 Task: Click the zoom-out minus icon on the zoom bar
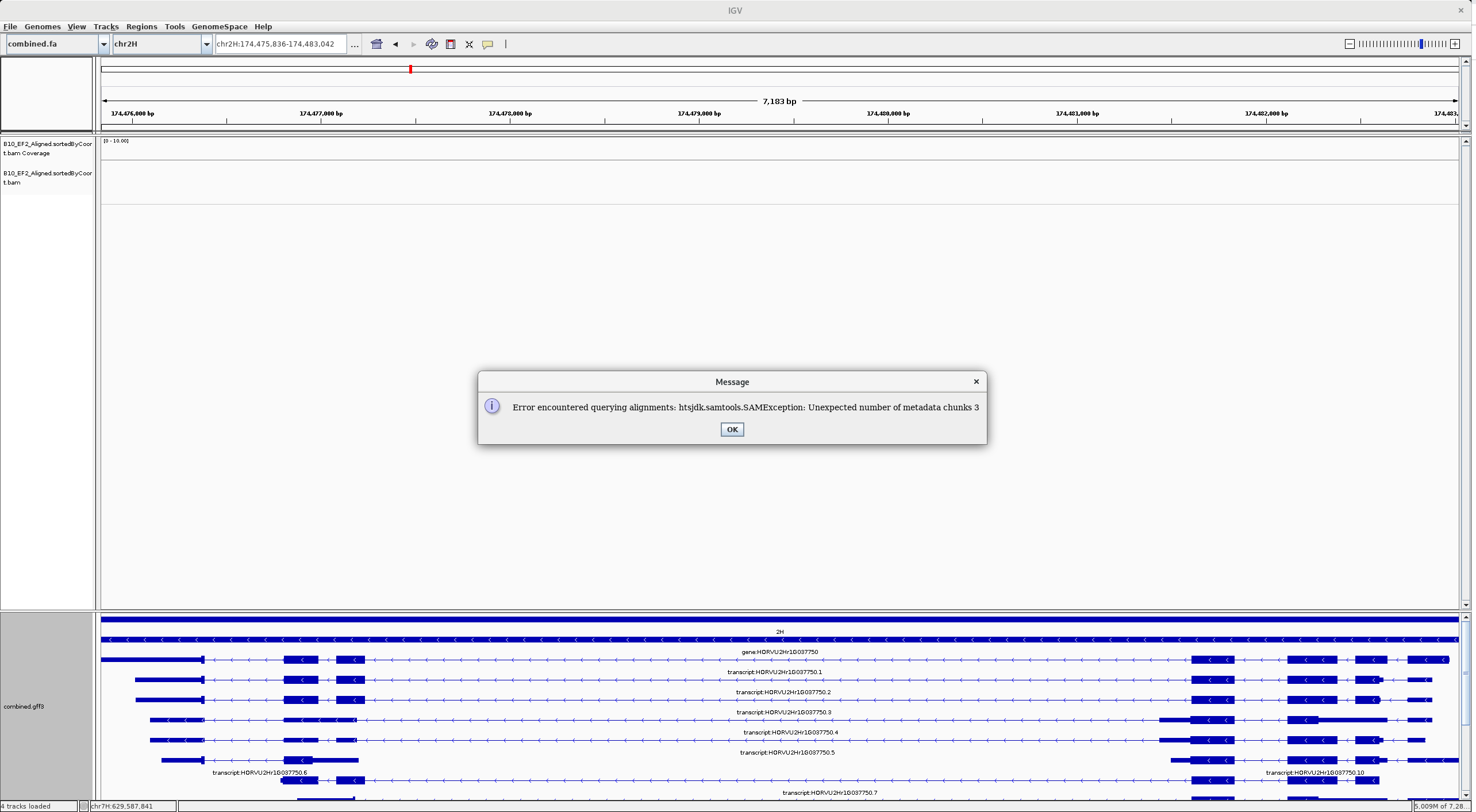coord(1350,44)
